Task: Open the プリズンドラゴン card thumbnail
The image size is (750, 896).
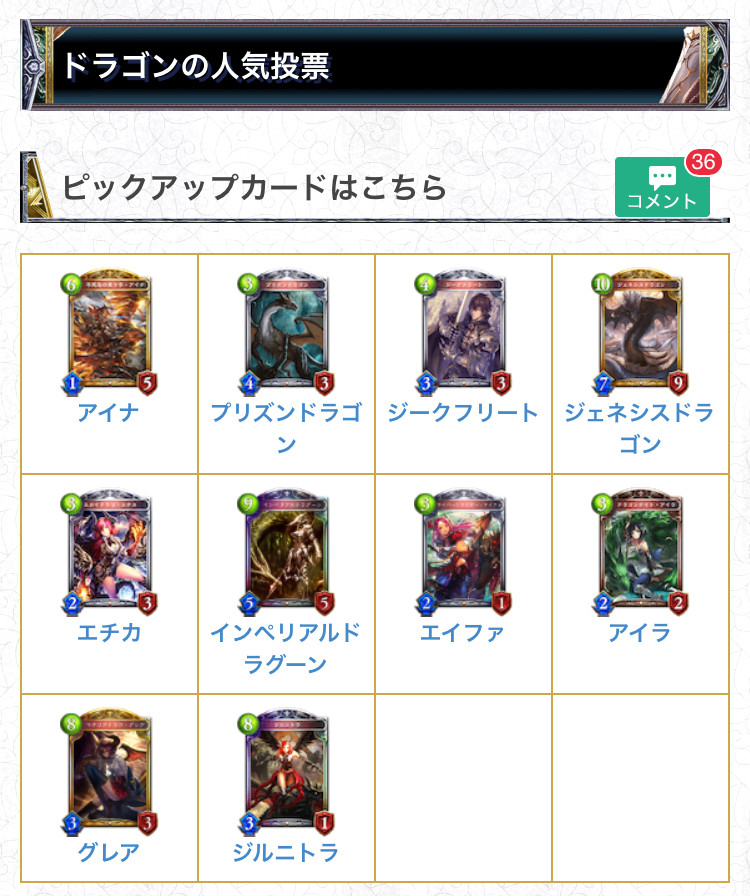Action: coord(286,331)
